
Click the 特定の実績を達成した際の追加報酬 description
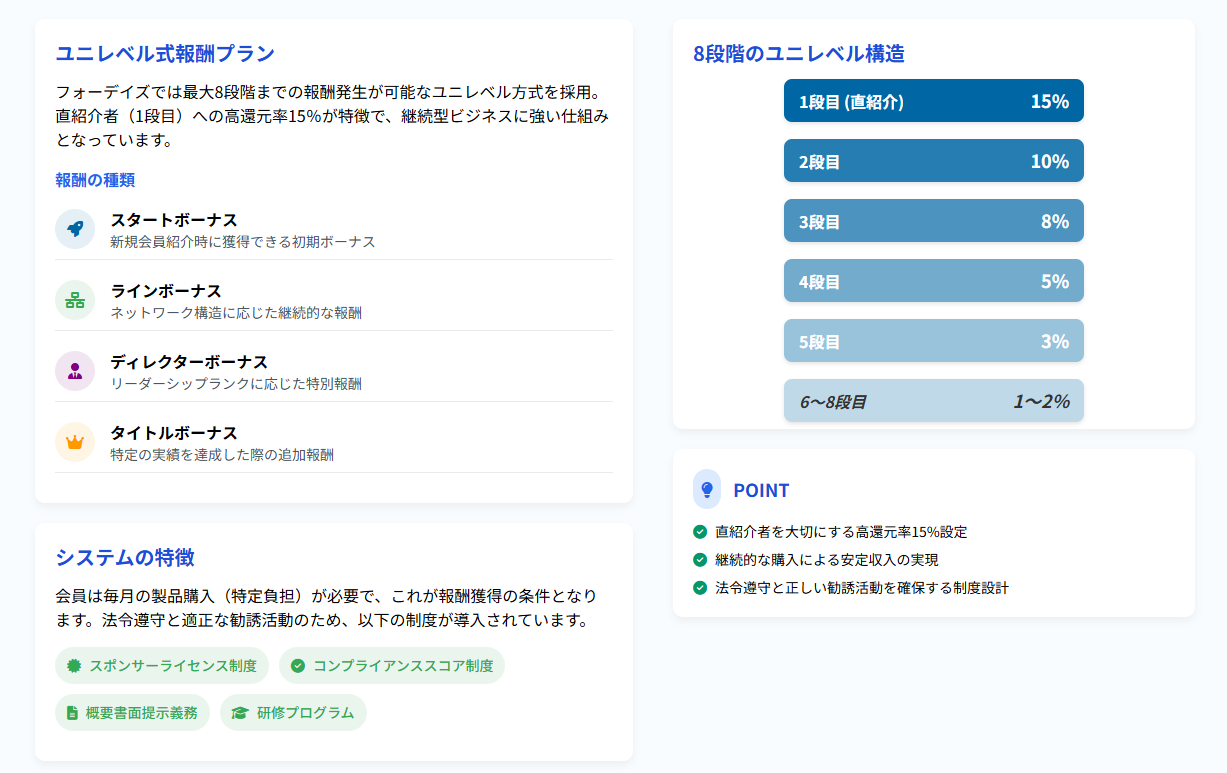pyautogui.click(x=222, y=455)
